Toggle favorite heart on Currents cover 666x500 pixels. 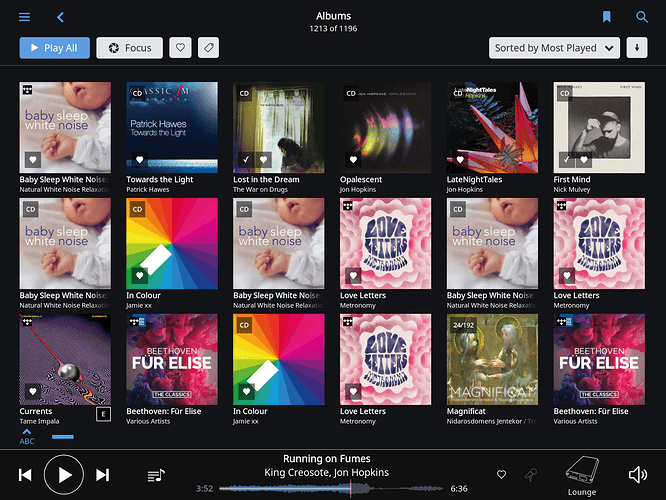[x=33, y=391]
